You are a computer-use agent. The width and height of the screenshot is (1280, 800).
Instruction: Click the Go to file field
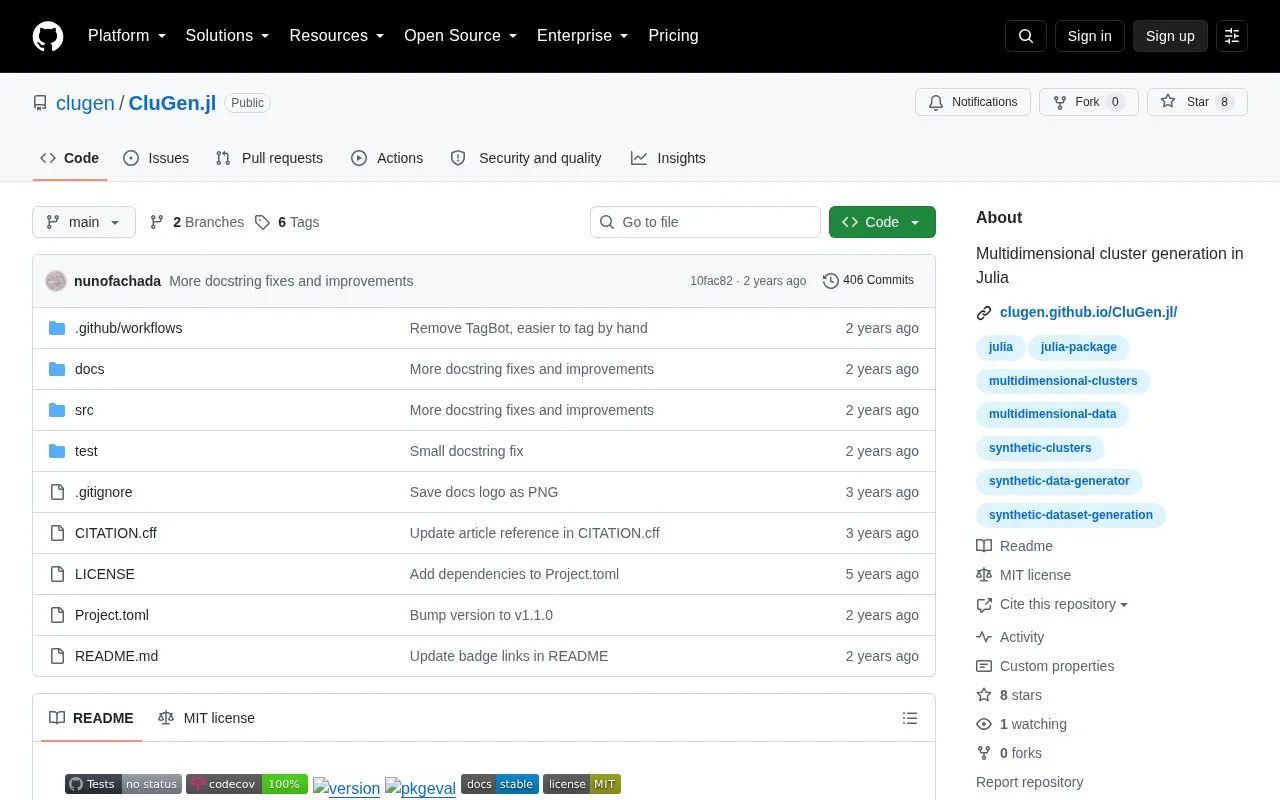705,222
